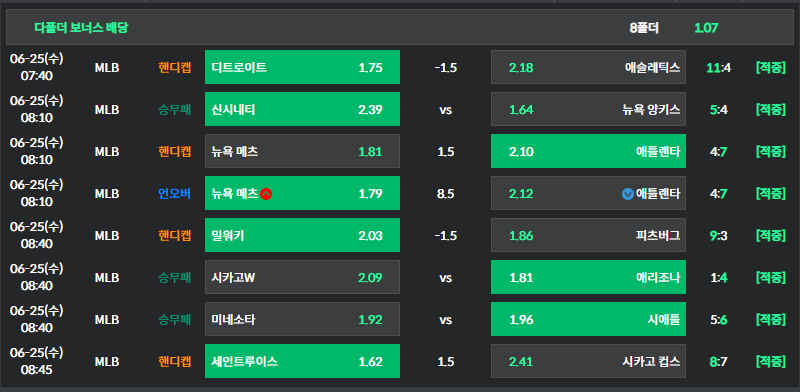Select 시카고W at 2.09

303,277
